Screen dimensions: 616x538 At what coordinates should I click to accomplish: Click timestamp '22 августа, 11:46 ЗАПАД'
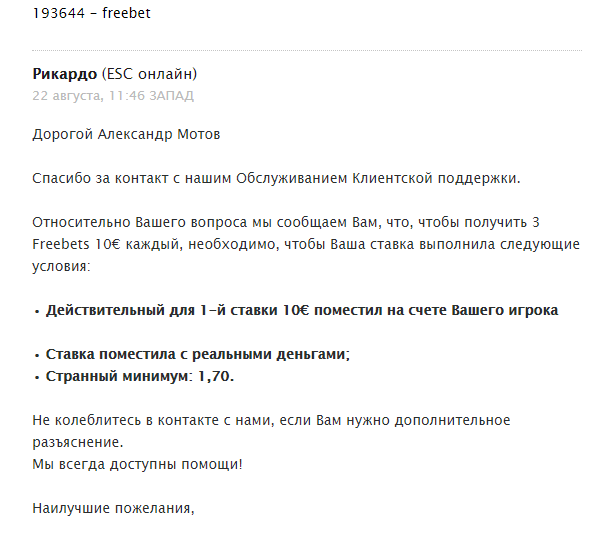coord(113,96)
